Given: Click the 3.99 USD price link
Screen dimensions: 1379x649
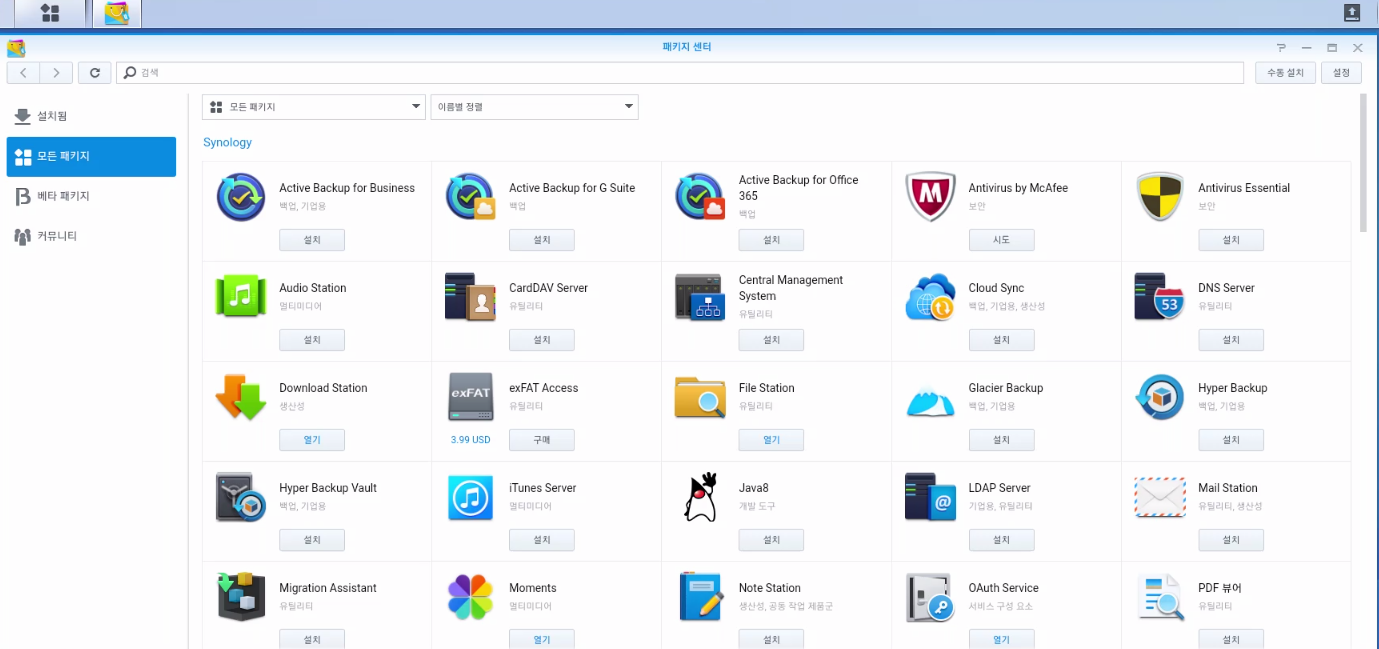Looking at the screenshot, I should (x=470, y=440).
